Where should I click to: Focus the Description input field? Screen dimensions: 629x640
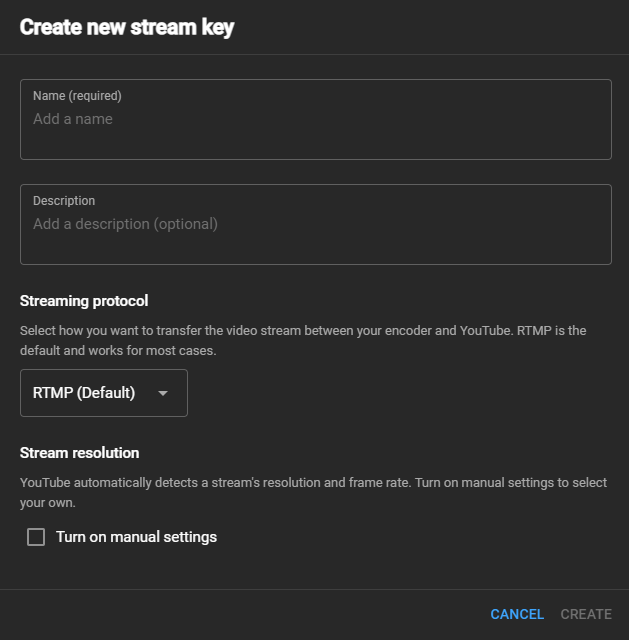[x=316, y=224]
